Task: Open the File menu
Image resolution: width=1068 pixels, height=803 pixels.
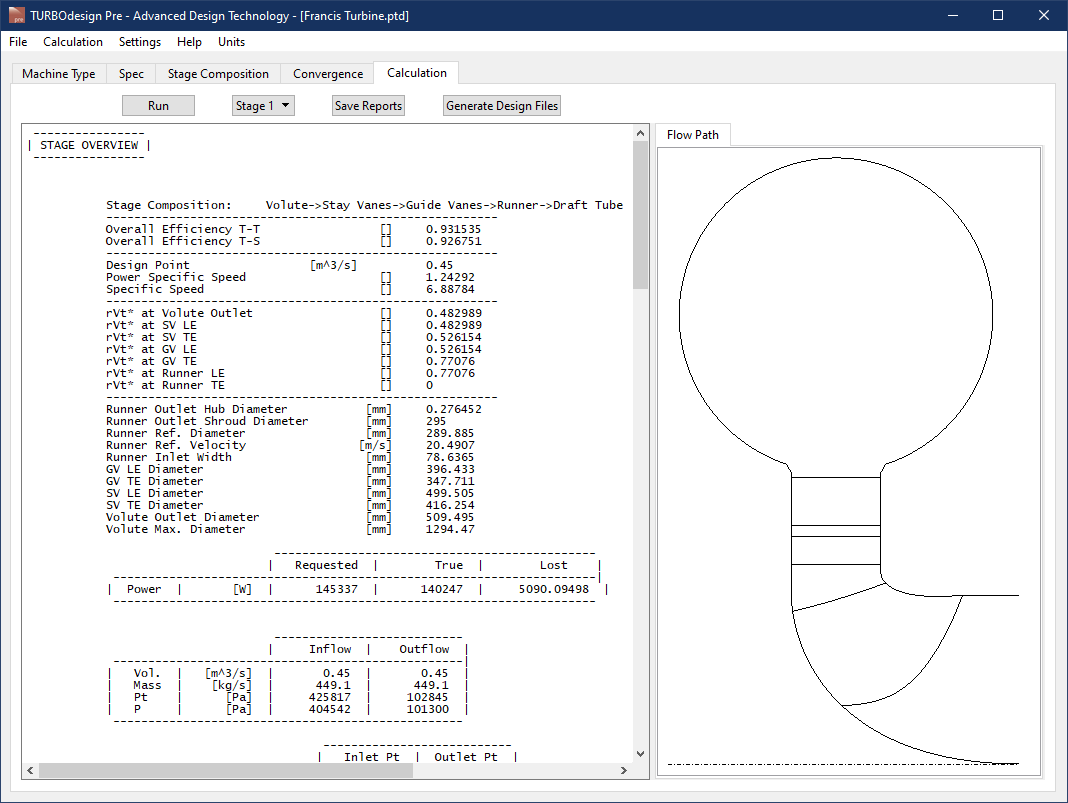Action: [x=17, y=42]
